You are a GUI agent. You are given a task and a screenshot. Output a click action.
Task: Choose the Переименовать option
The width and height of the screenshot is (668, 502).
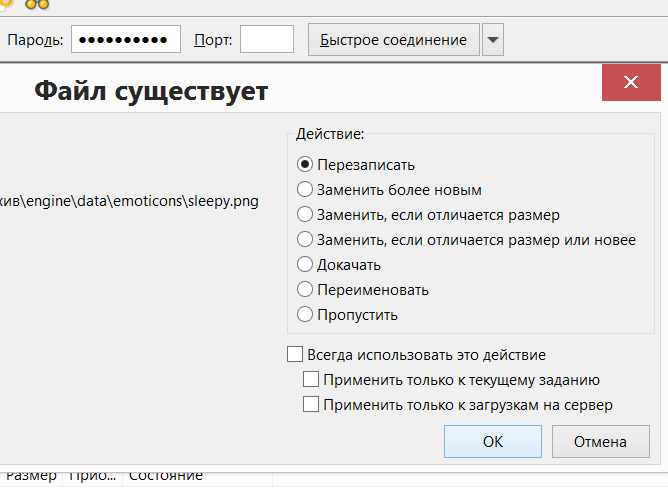coord(306,290)
